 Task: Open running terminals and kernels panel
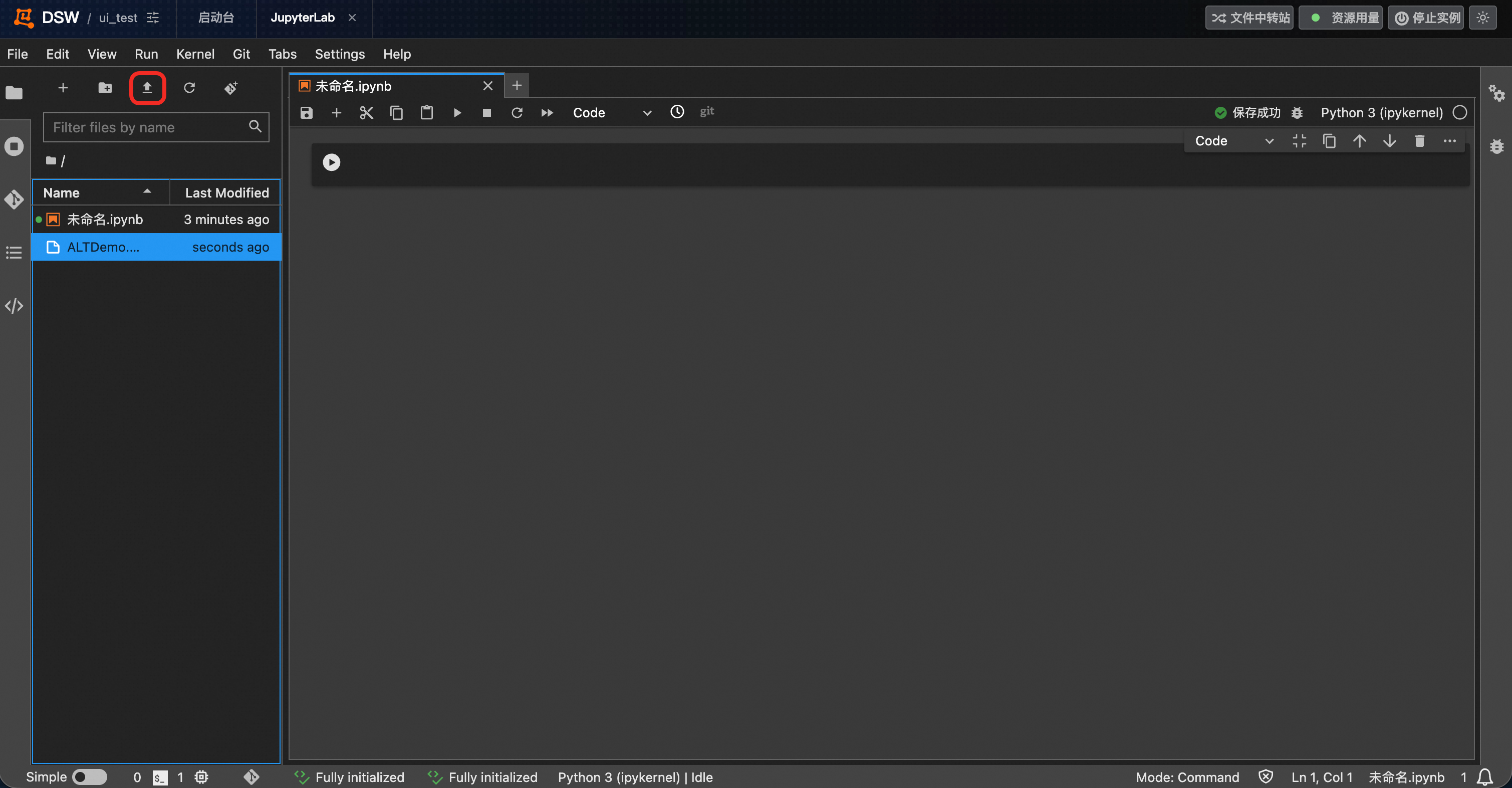click(14, 146)
